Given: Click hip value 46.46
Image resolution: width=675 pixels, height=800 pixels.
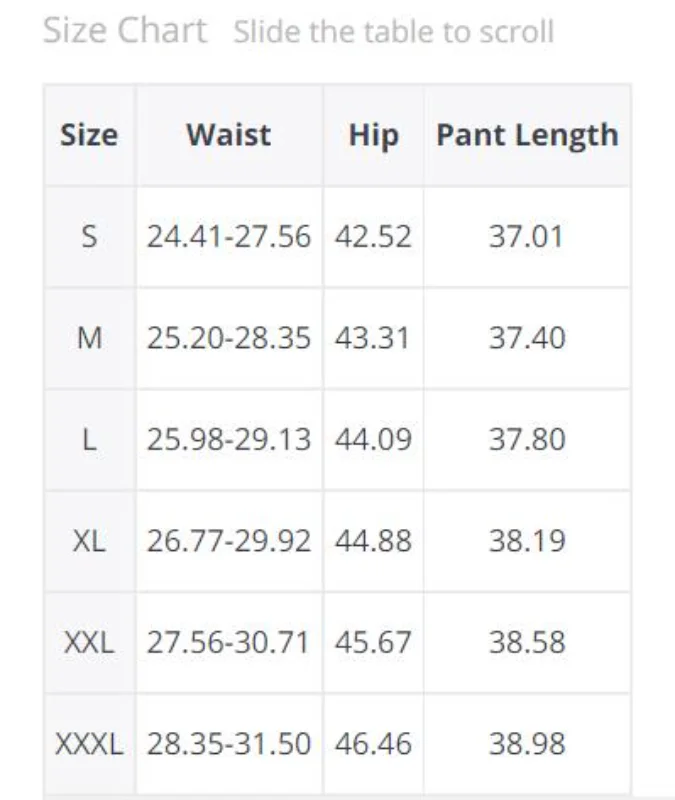Looking at the screenshot, I should (x=373, y=745).
